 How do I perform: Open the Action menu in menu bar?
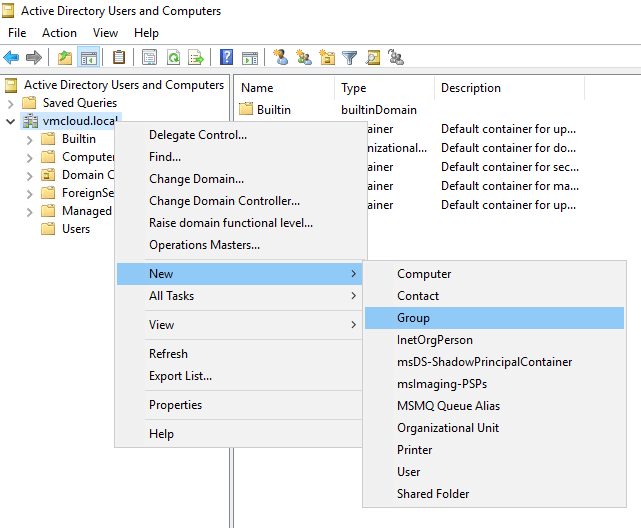coord(59,33)
